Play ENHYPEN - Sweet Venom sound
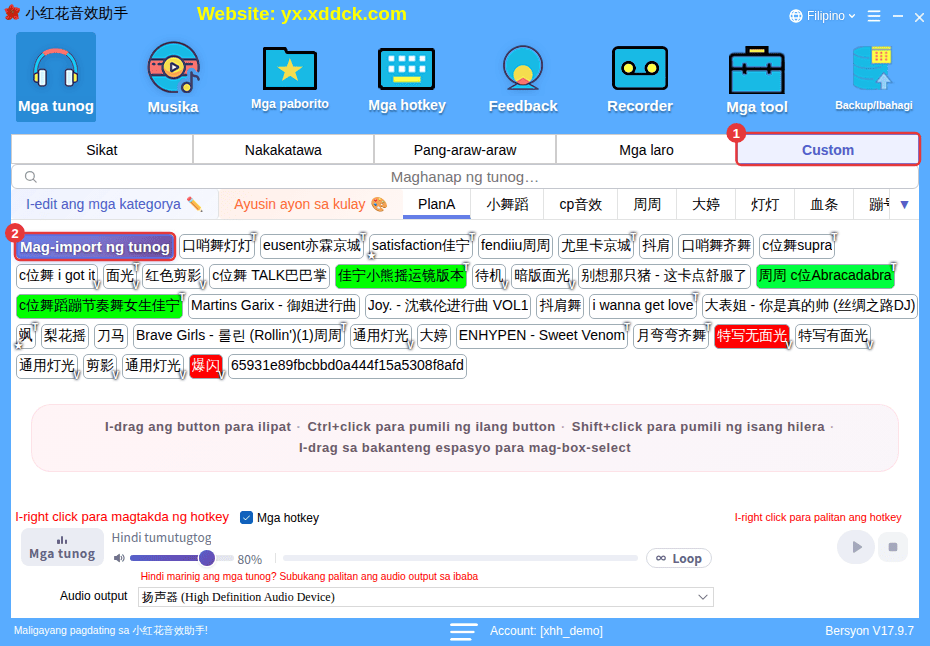Image resolution: width=930 pixels, height=646 pixels. click(x=542, y=335)
